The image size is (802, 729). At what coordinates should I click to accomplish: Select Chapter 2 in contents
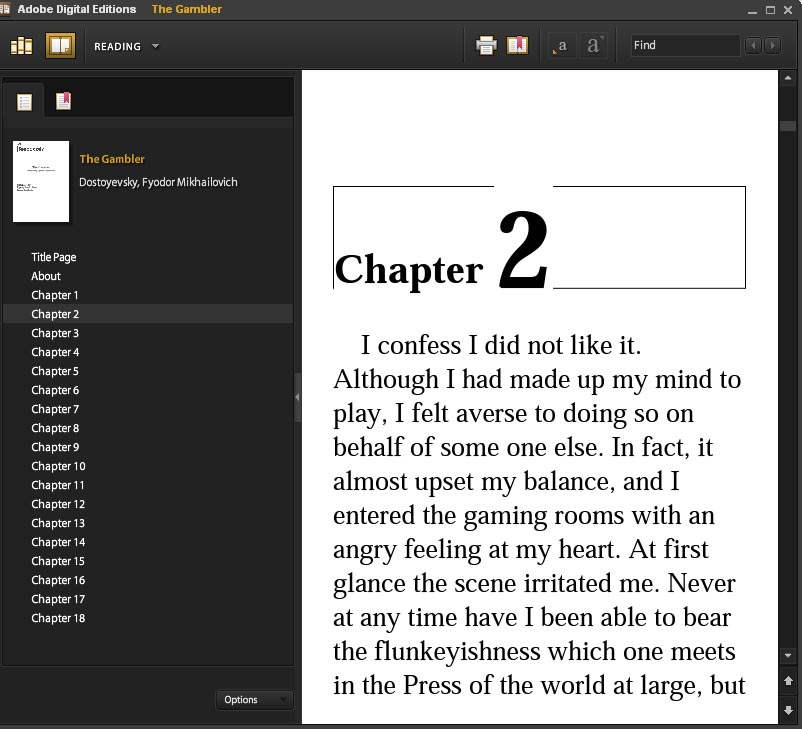(x=148, y=314)
